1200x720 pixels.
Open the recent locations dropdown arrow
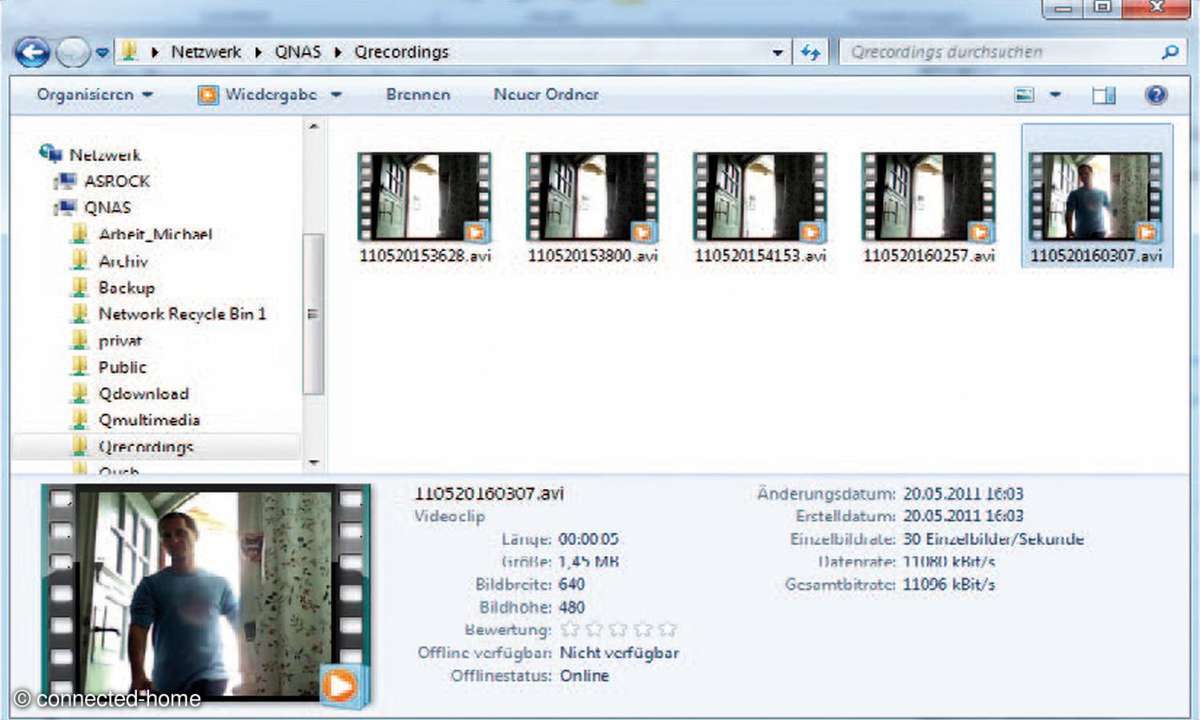[102, 53]
